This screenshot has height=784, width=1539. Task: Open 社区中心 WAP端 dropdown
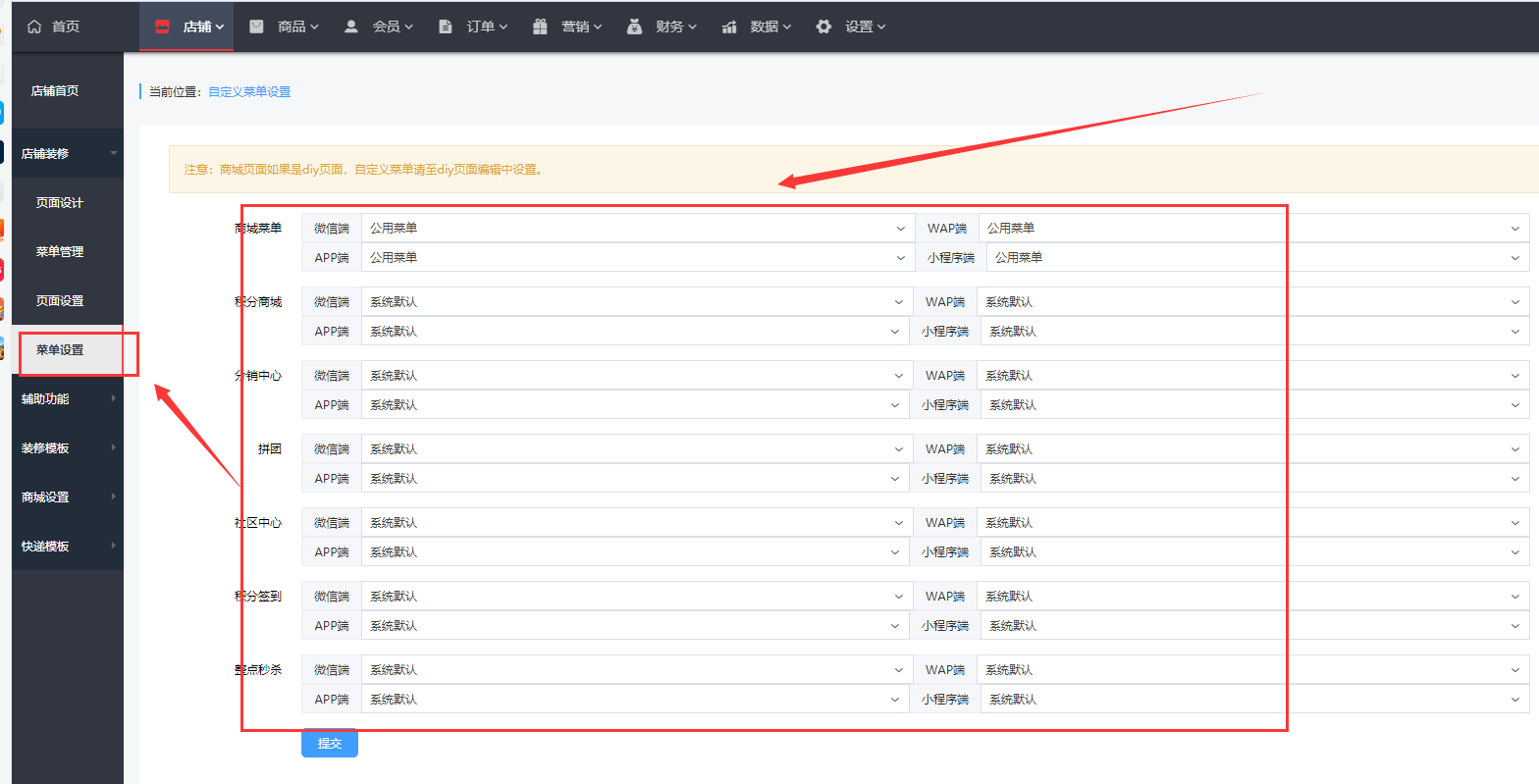(1252, 522)
